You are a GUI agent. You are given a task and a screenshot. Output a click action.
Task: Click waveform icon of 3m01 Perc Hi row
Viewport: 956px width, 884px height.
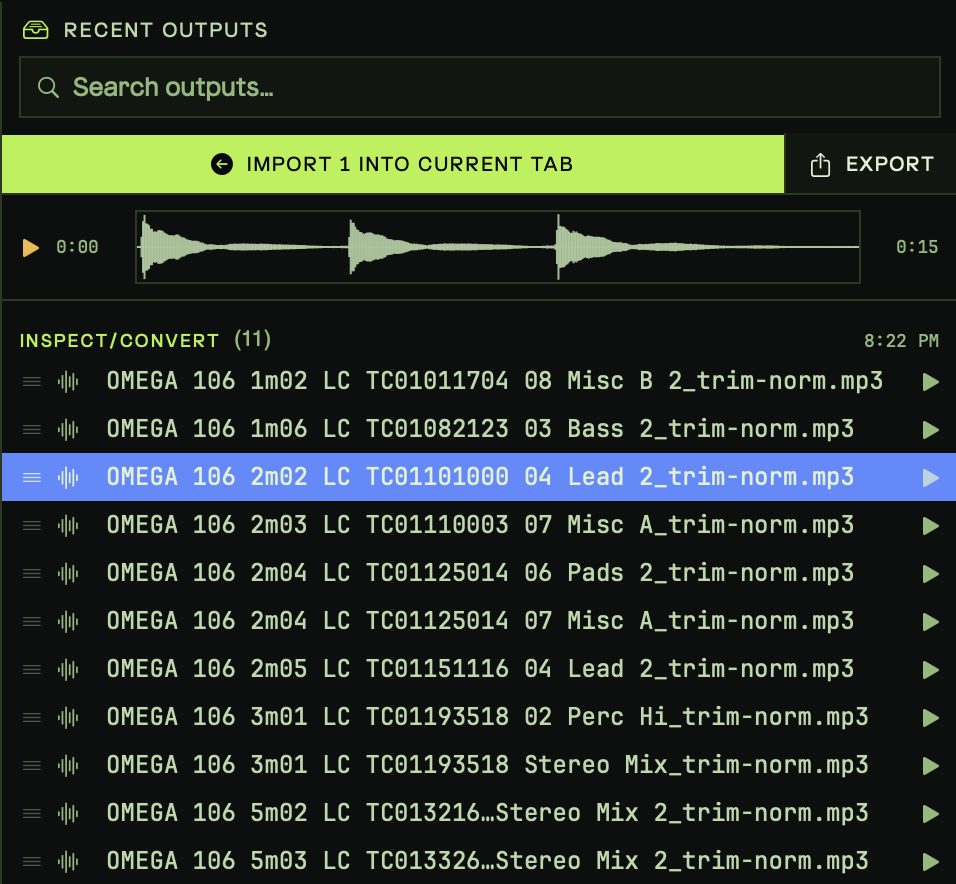(68, 718)
